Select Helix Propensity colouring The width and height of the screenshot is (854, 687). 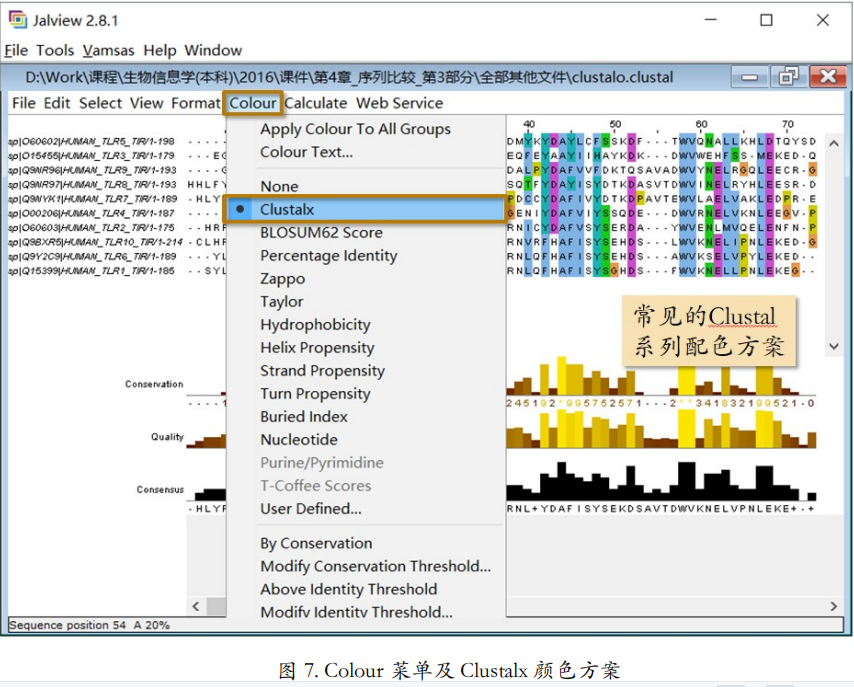(366, 348)
